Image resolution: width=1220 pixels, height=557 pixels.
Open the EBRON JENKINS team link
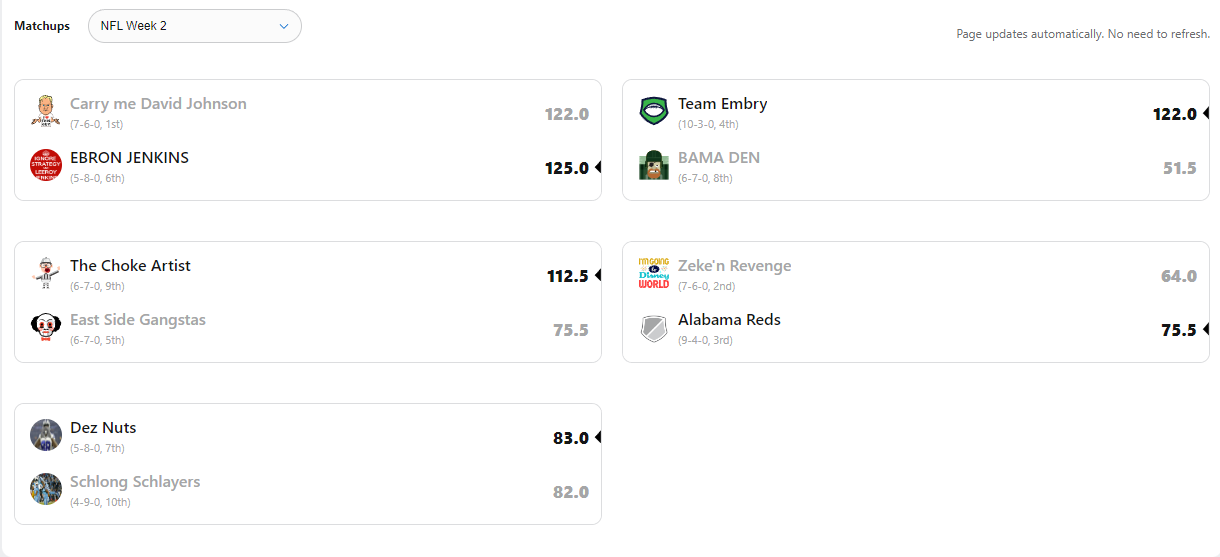coord(129,158)
